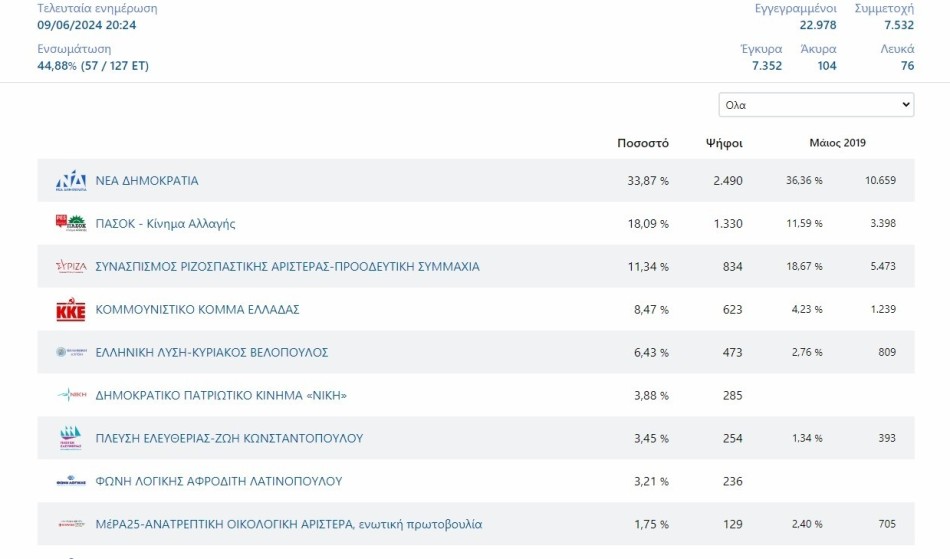Image resolution: width=950 pixels, height=559 pixels.
Task: Click the ΜέΡΑ25 party logo
Action: (x=71, y=524)
